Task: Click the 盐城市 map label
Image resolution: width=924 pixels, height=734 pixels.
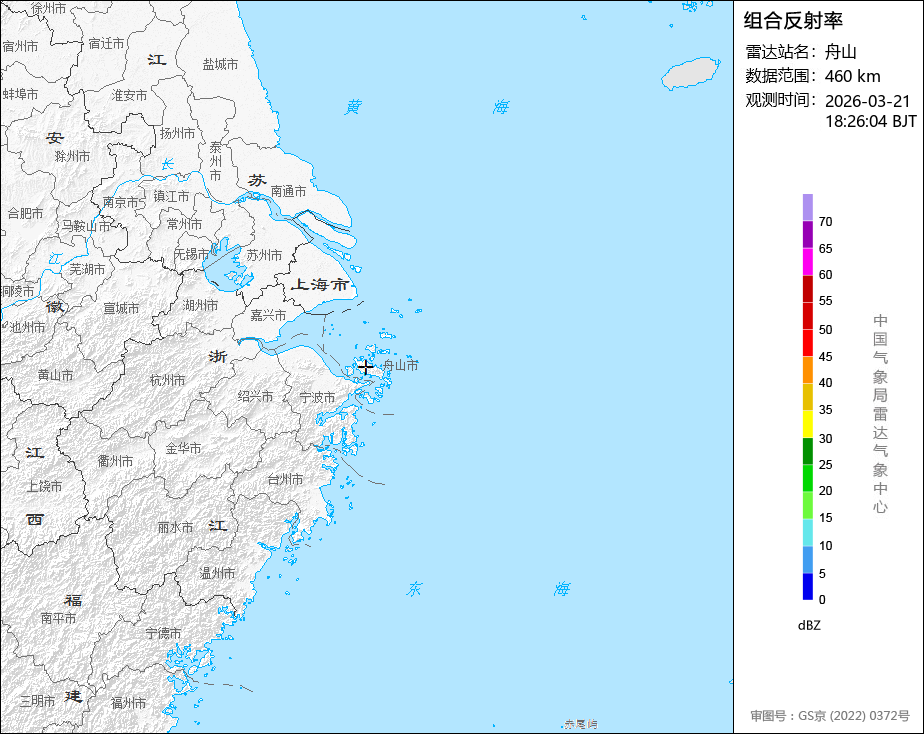Action: (220, 64)
